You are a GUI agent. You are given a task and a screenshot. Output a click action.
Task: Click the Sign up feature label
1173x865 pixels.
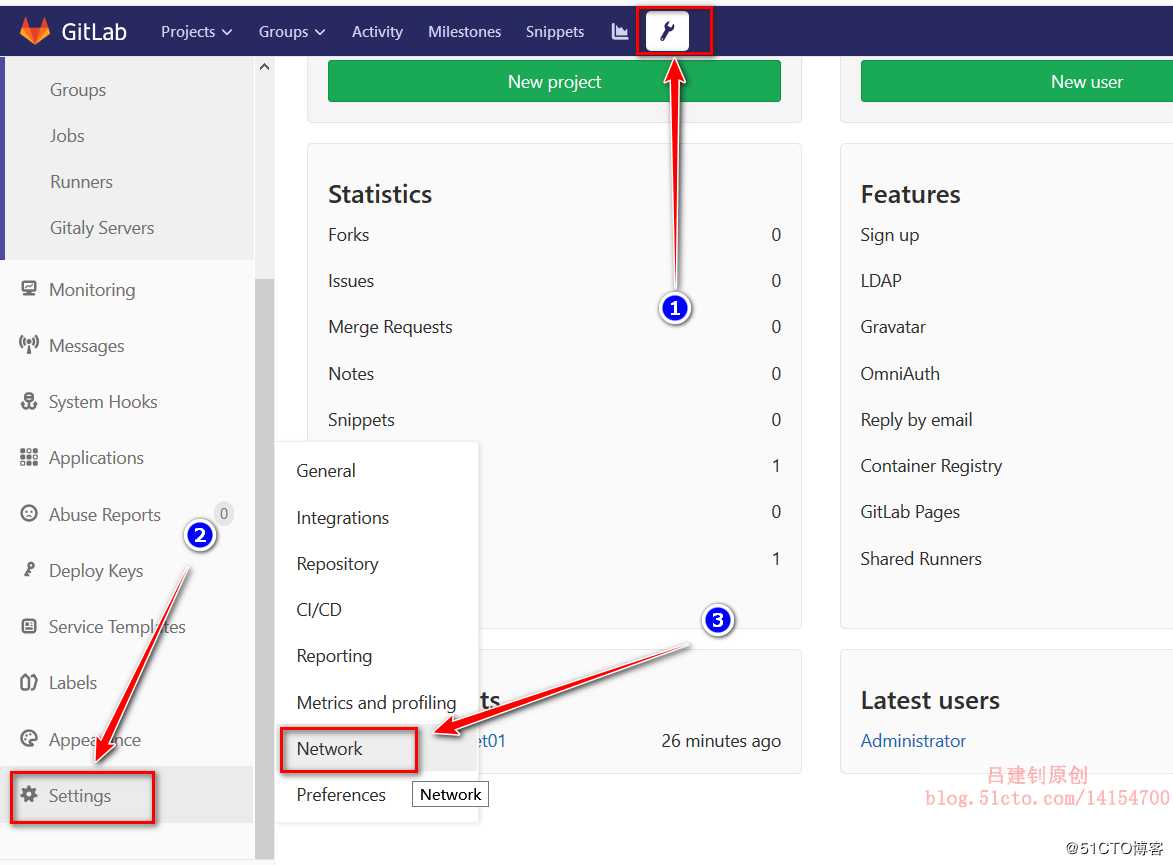coord(889,236)
